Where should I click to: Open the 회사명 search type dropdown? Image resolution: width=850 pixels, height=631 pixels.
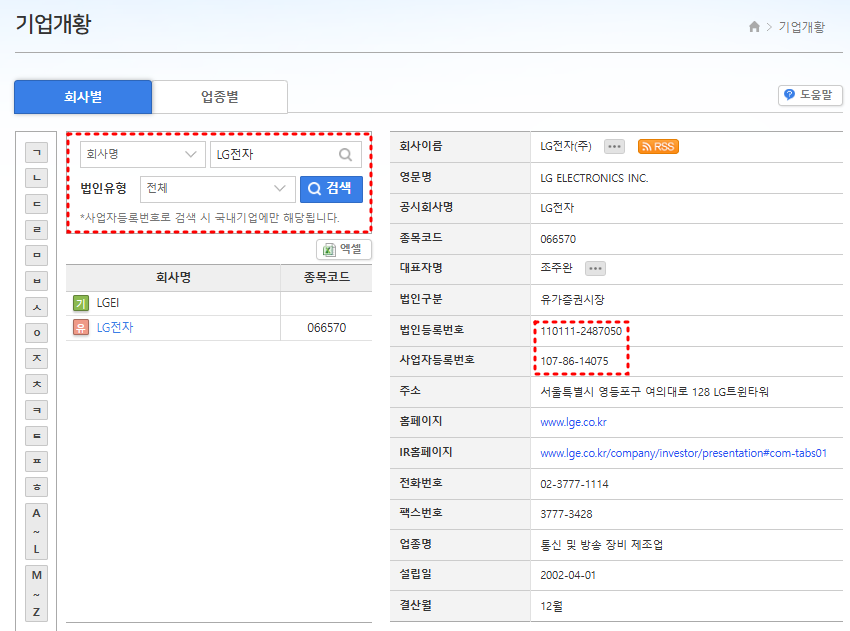click(x=143, y=154)
